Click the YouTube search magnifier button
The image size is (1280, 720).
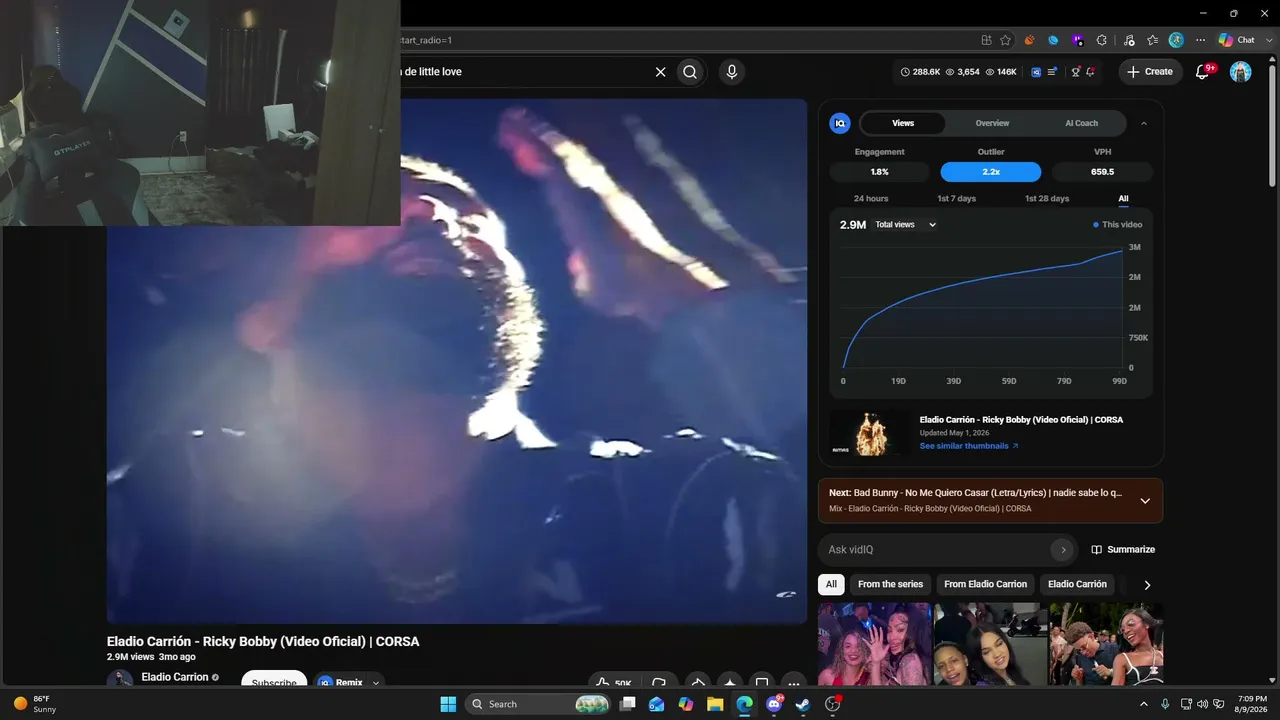tap(690, 72)
